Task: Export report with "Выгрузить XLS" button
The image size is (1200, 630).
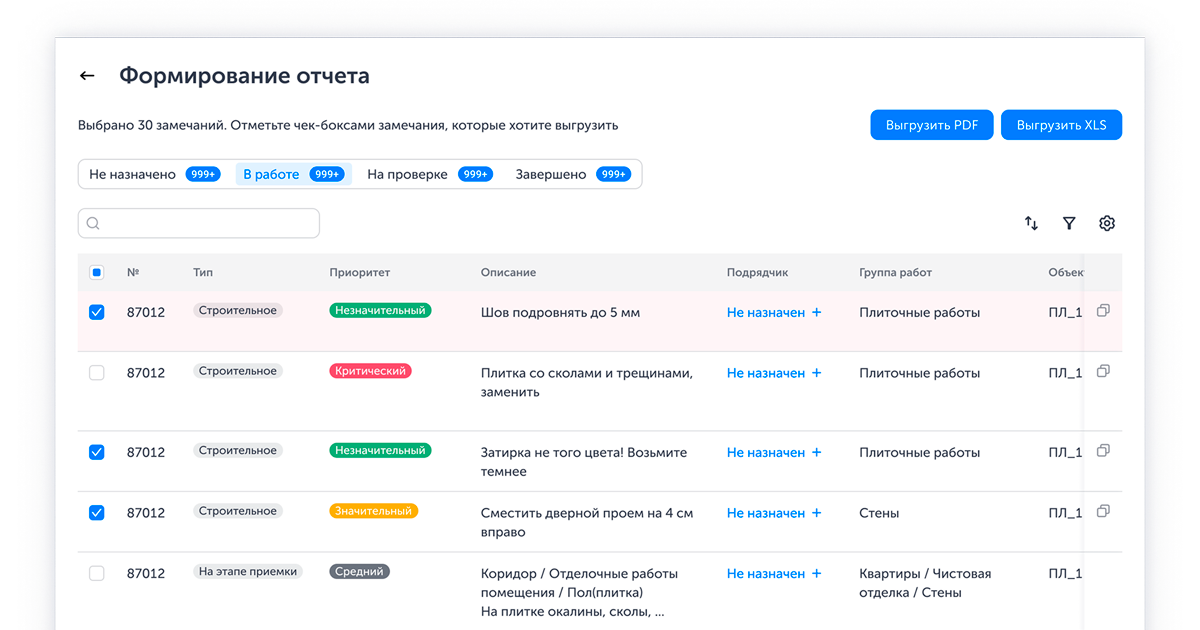Action: [1061, 124]
